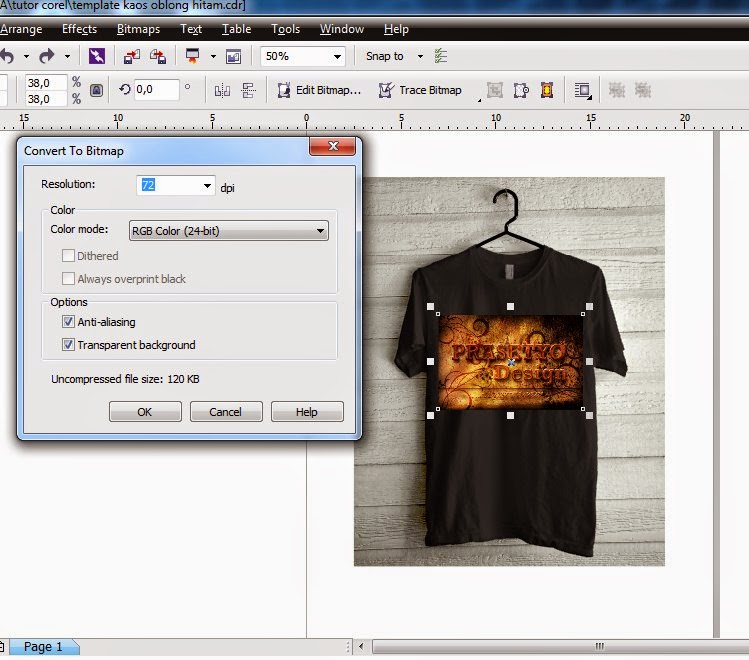This screenshot has width=749, height=660.
Task: Click the purple Search content icon
Action: pos(97,56)
